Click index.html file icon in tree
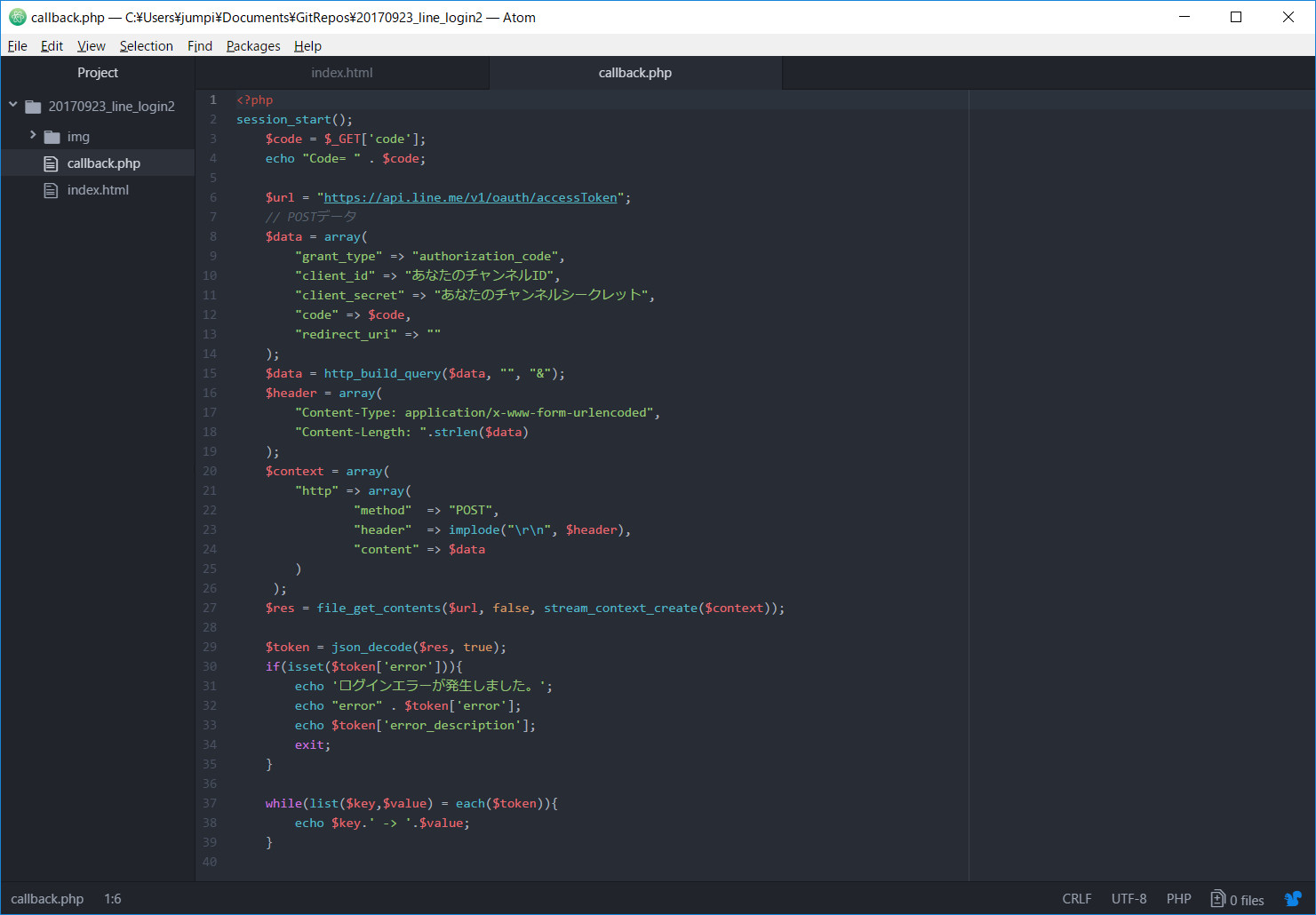This screenshot has height=915, width=1316. point(52,190)
